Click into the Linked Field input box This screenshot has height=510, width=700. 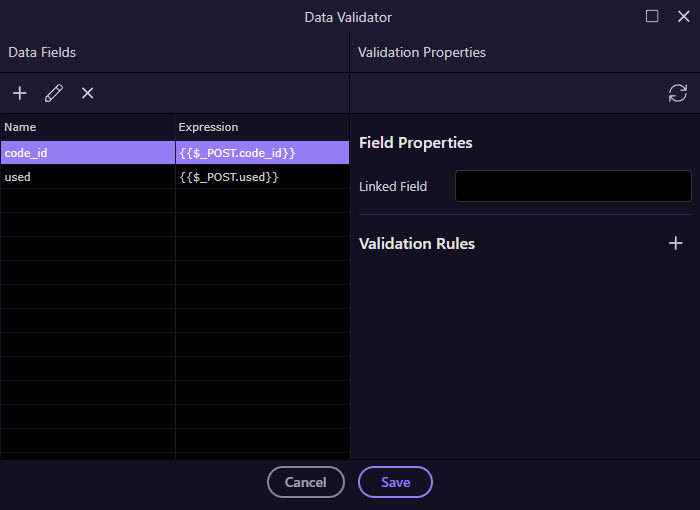pyautogui.click(x=573, y=186)
